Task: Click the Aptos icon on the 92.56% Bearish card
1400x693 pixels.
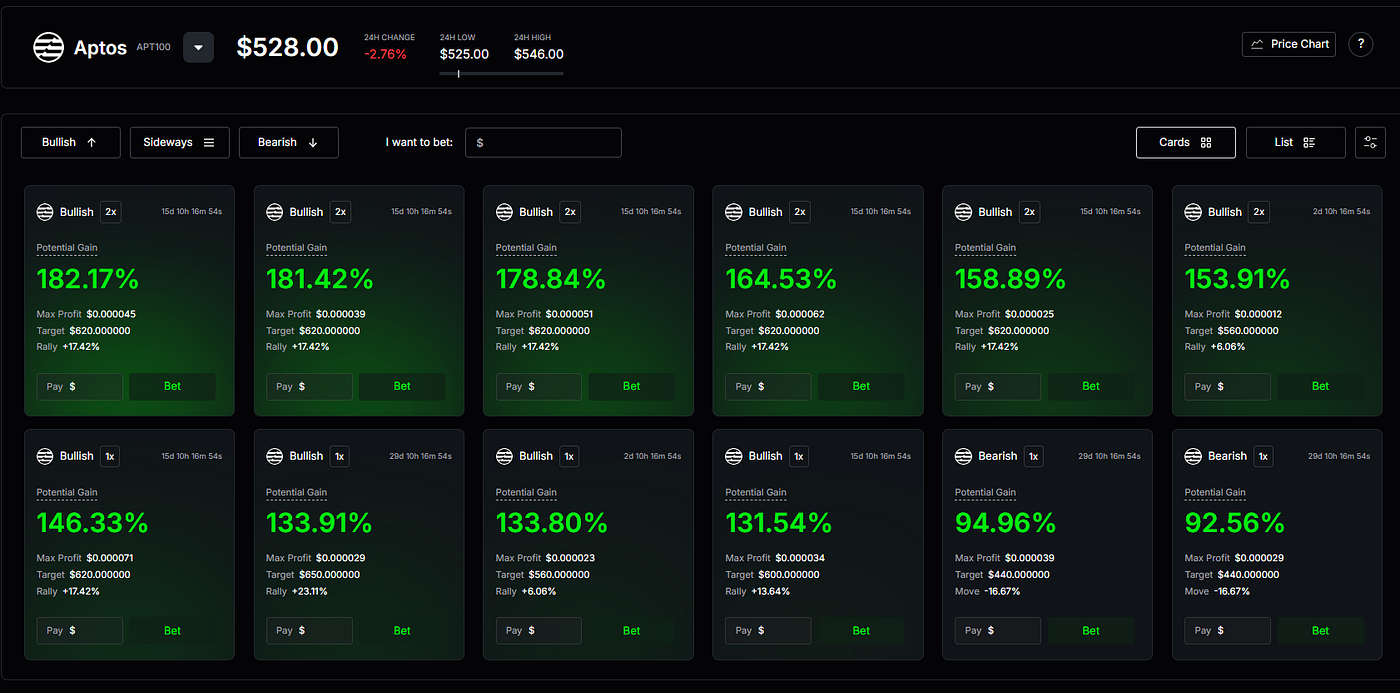Action: point(1193,456)
